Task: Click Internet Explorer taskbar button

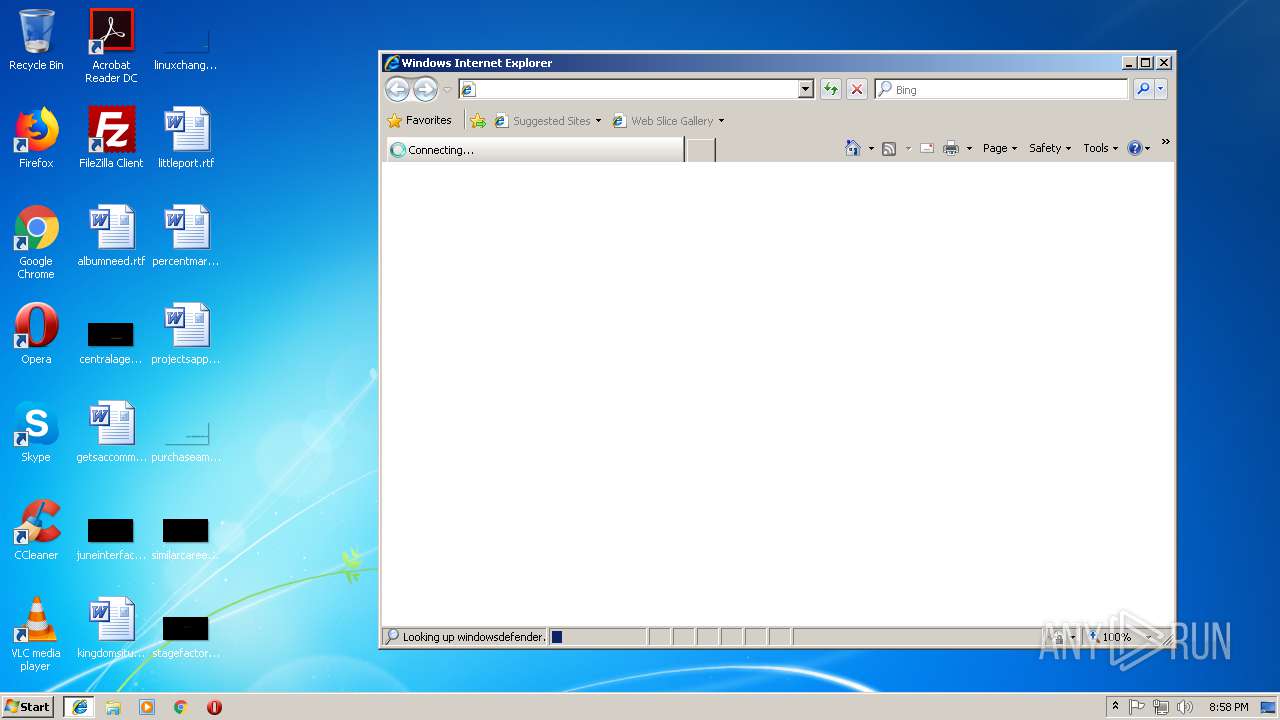Action: [80, 707]
